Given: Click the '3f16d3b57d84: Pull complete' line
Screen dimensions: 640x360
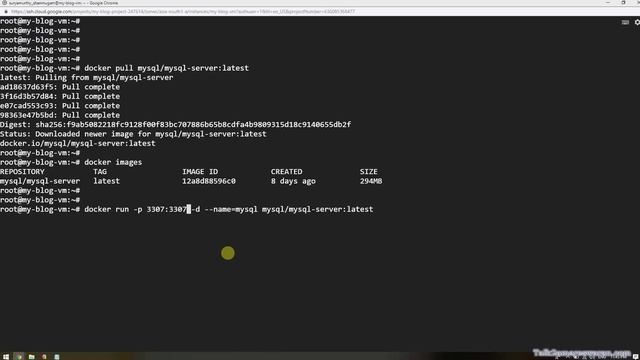Looking at the screenshot, I should (x=60, y=96).
